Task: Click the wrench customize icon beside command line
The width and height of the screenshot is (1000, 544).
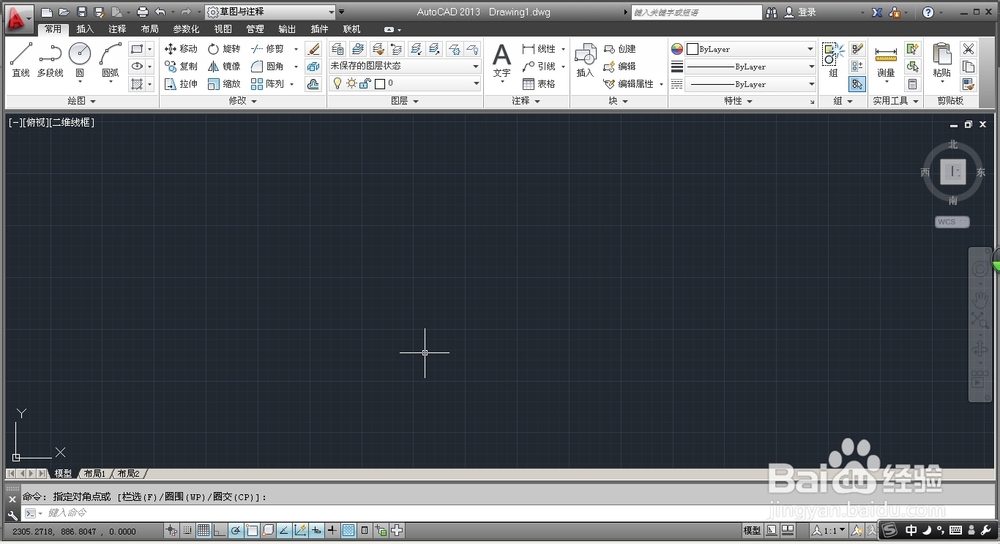Action: [12, 514]
